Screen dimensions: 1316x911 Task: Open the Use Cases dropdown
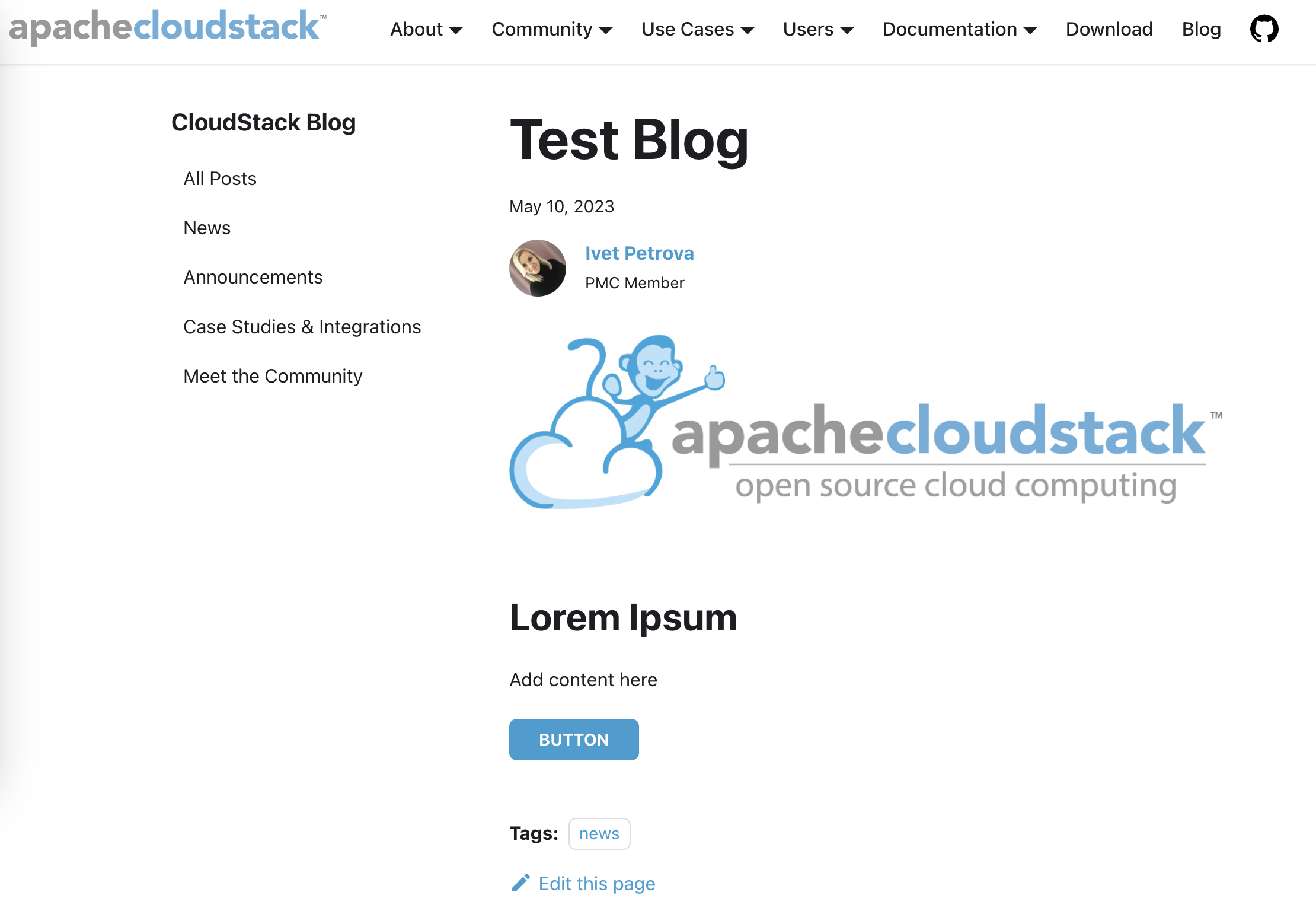[x=697, y=29]
